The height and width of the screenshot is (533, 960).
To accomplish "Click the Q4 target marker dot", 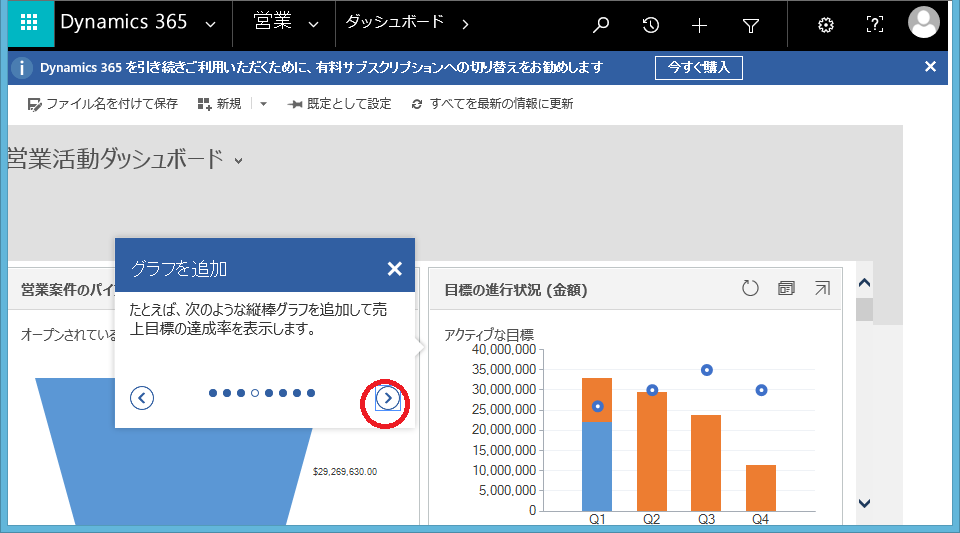I will [x=761, y=390].
